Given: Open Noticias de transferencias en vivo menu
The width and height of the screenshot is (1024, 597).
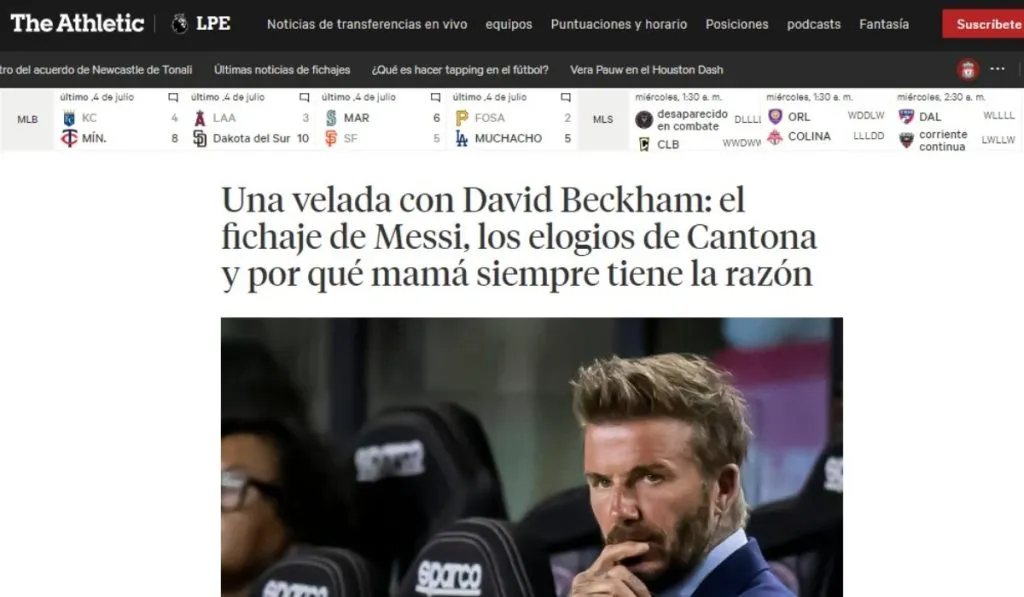Looking at the screenshot, I should tap(367, 24).
